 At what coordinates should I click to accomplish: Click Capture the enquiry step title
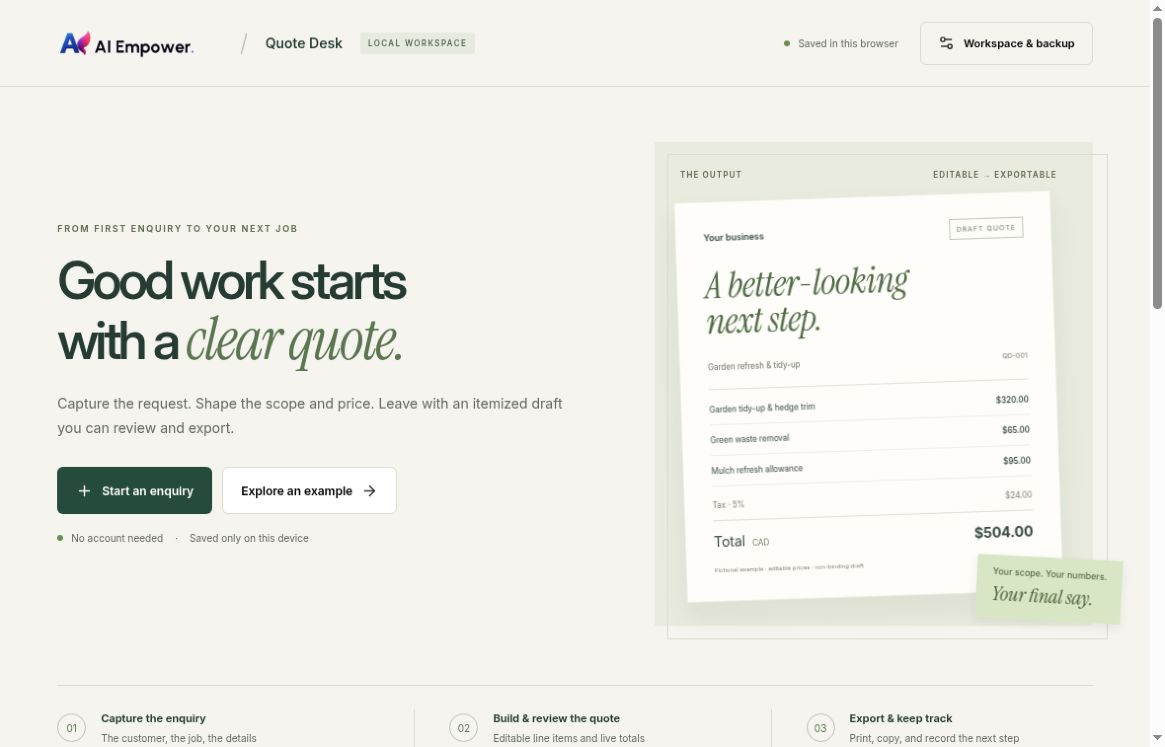(x=153, y=718)
